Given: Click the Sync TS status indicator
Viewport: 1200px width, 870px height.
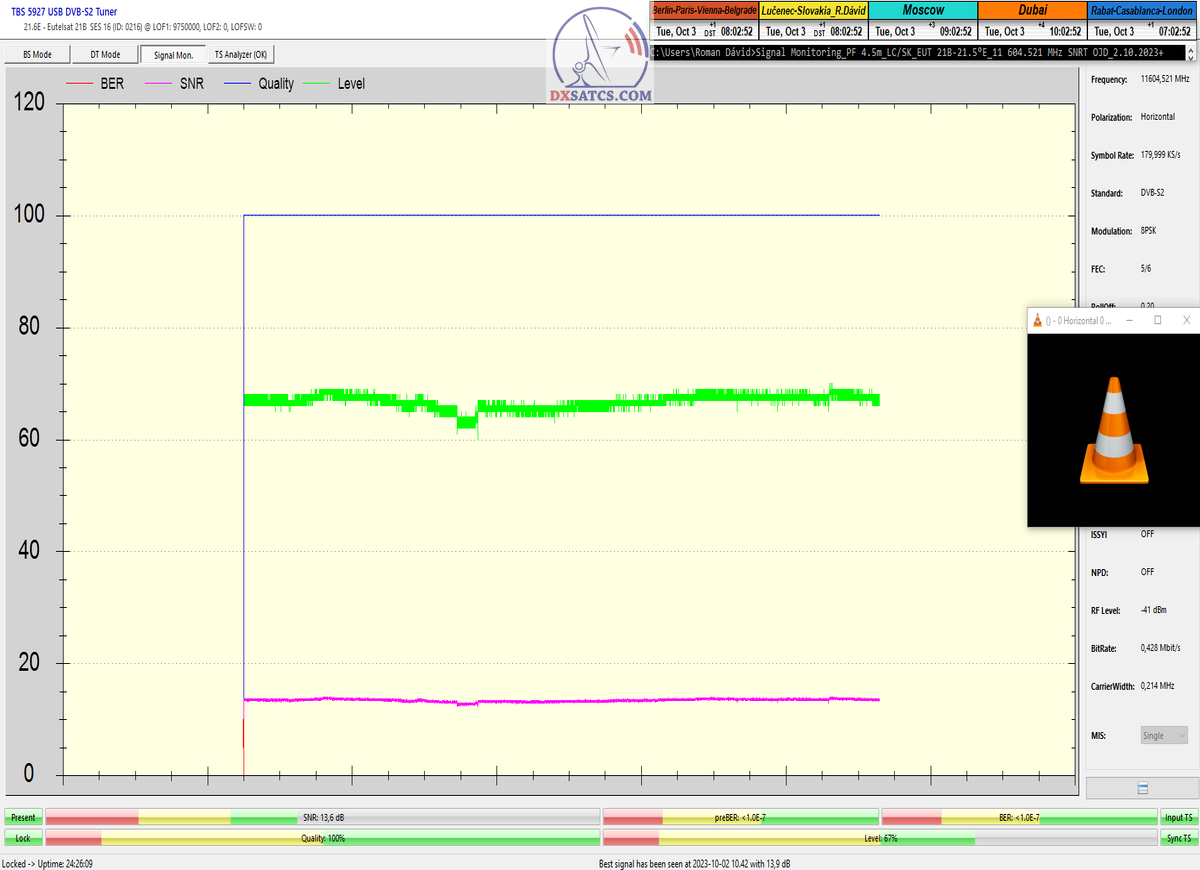Looking at the screenshot, I should (1178, 838).
